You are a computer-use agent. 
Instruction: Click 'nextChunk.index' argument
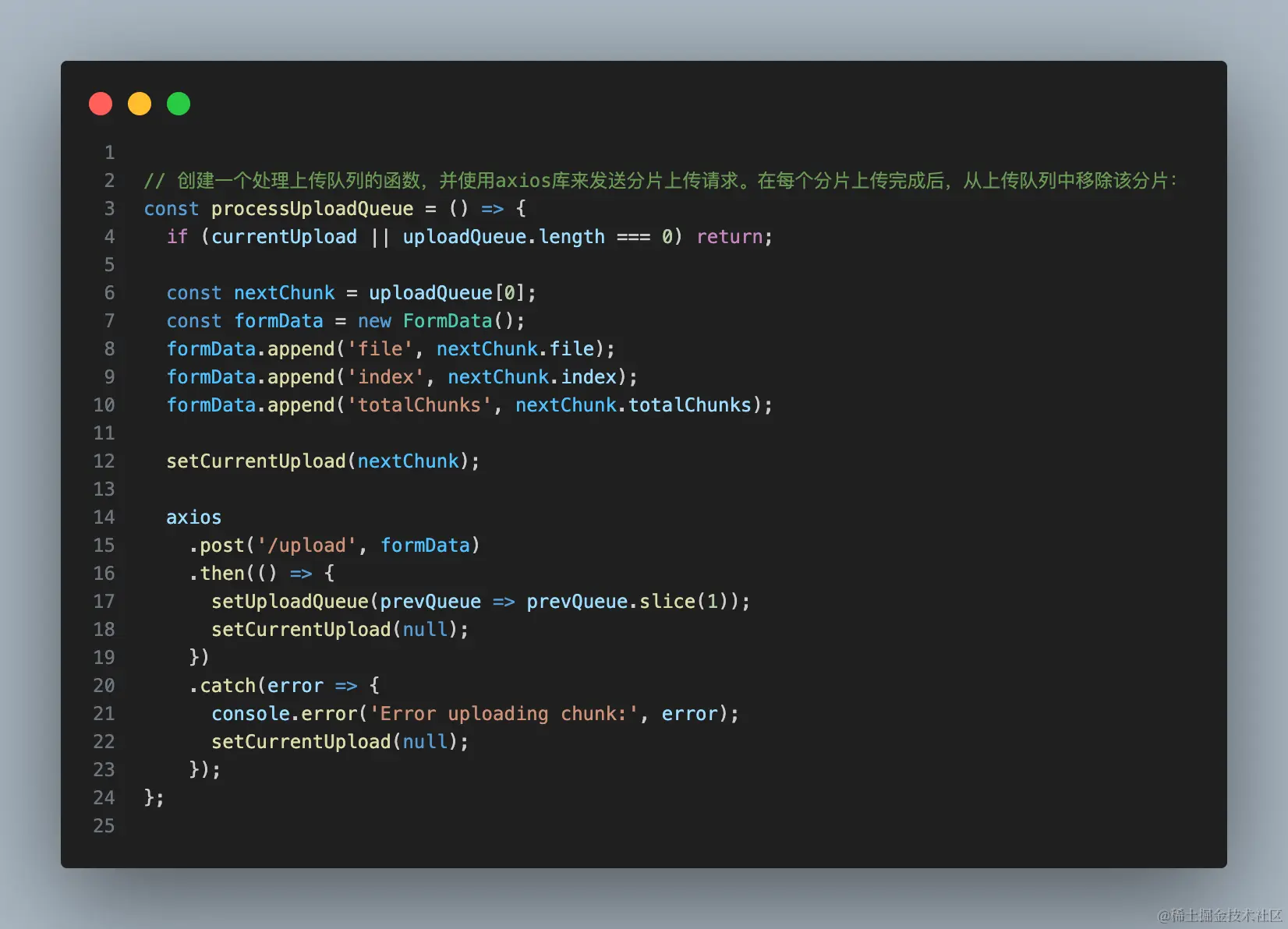point(532,377)
